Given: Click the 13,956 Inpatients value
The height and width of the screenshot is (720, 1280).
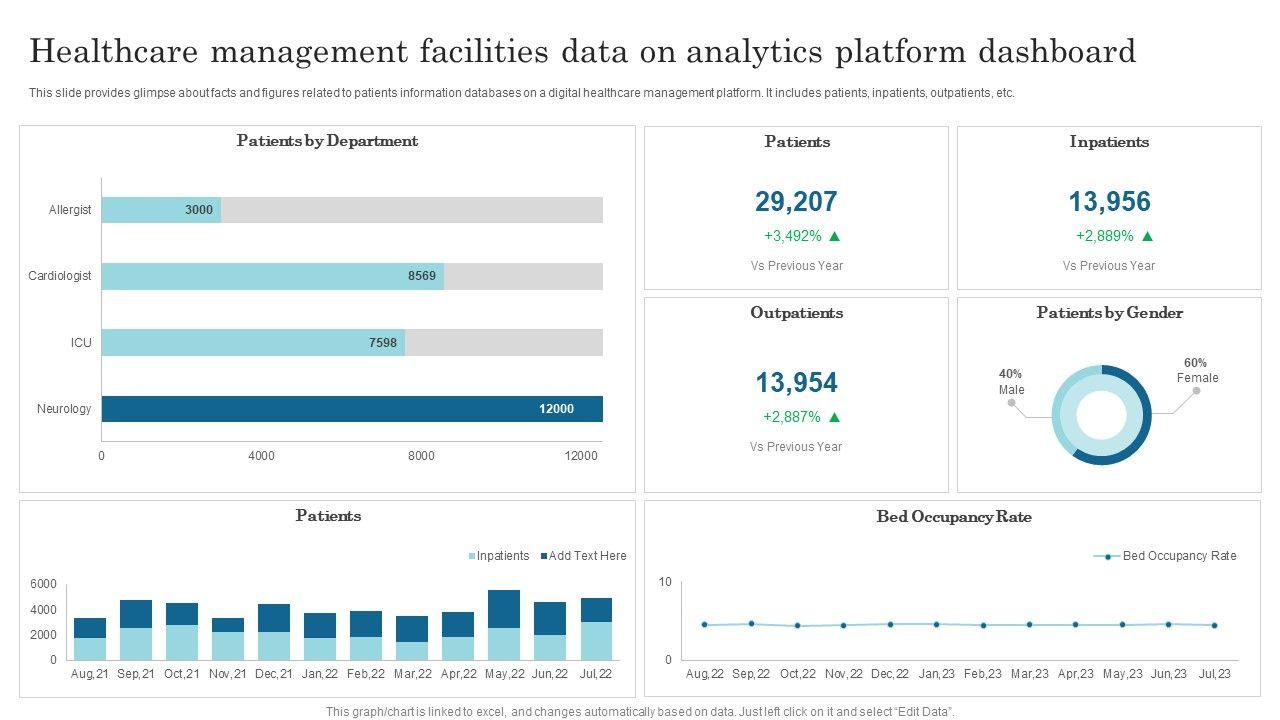Looking at the screenshot, I should [x=1109, y=202].
